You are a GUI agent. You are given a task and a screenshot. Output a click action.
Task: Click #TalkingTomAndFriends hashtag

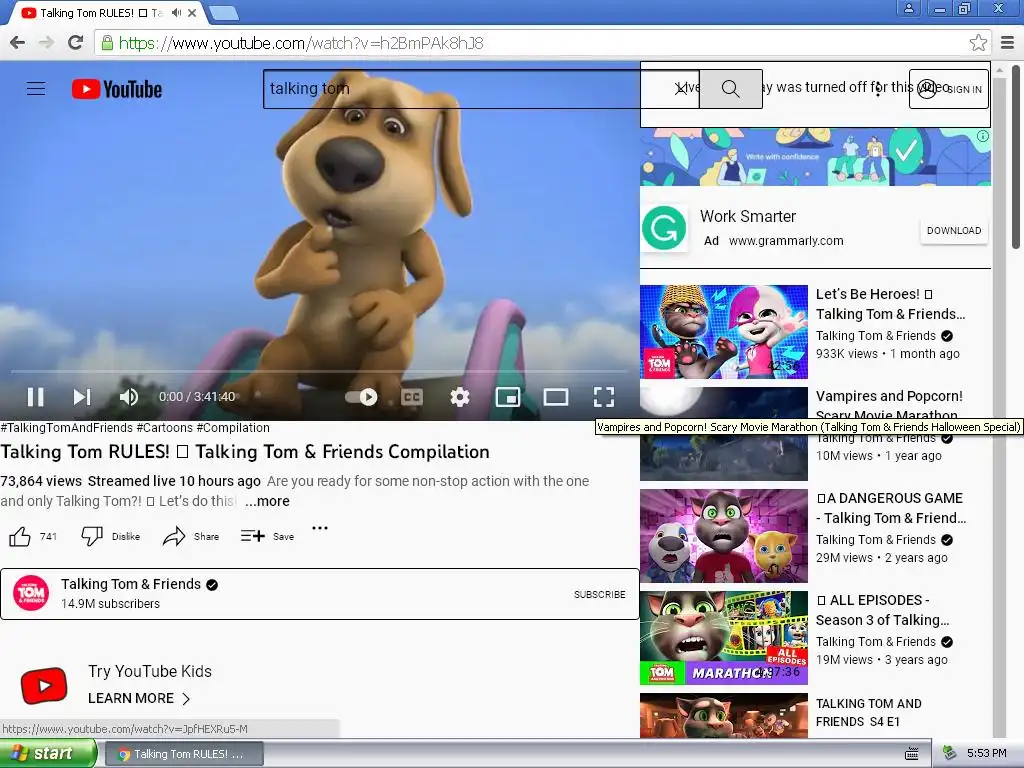pos(67,428)
